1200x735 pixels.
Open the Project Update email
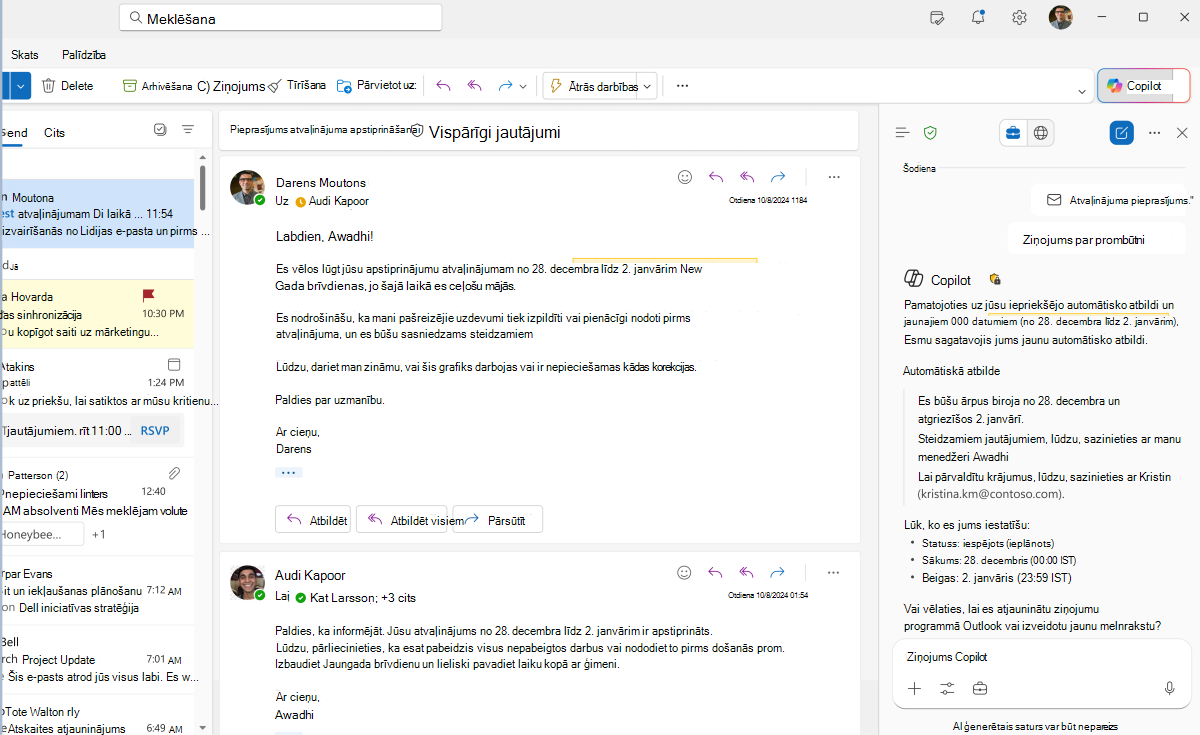[98, 659]
